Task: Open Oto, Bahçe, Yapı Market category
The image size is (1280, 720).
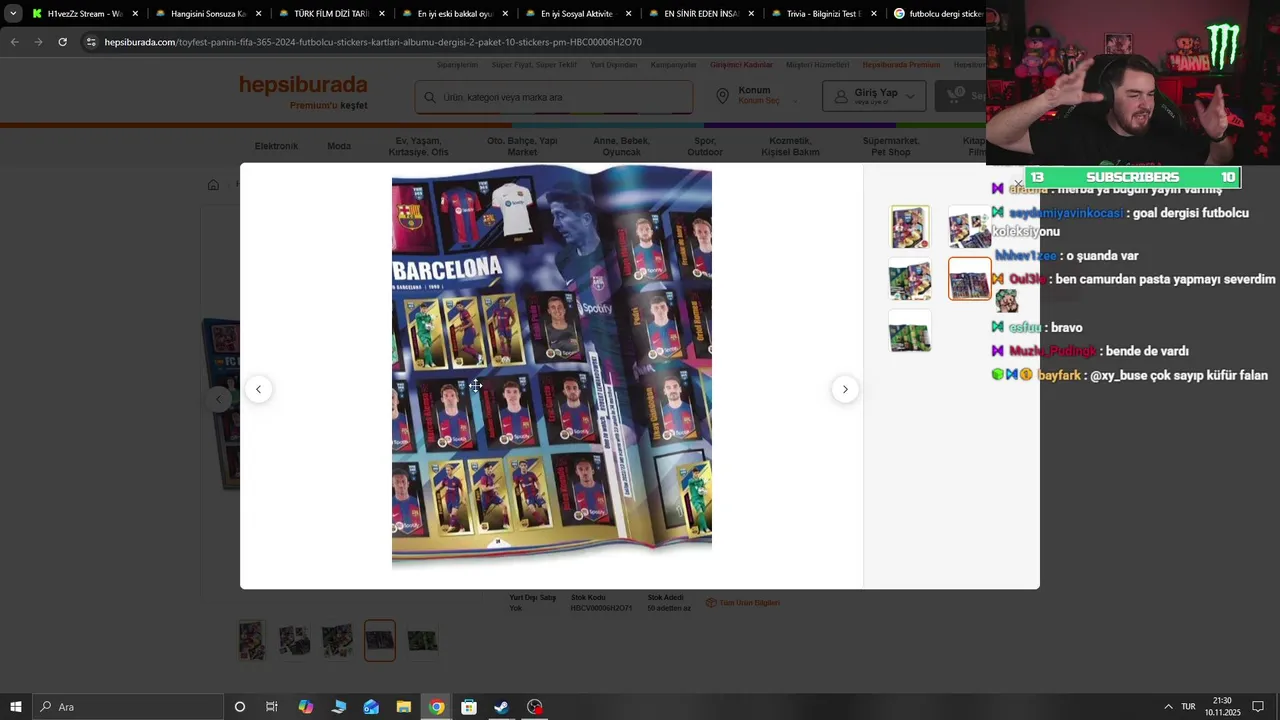Action: (x=522, y=146)
